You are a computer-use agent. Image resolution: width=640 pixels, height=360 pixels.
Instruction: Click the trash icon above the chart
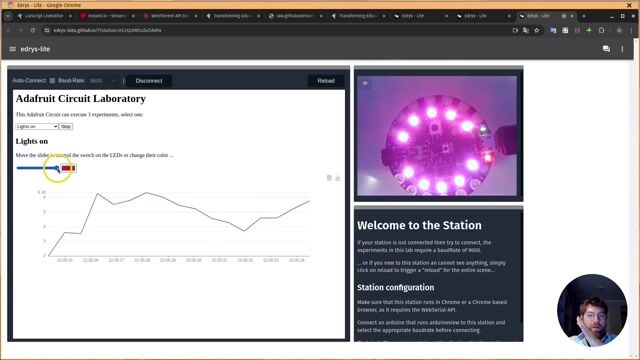(x=329, y=178)
